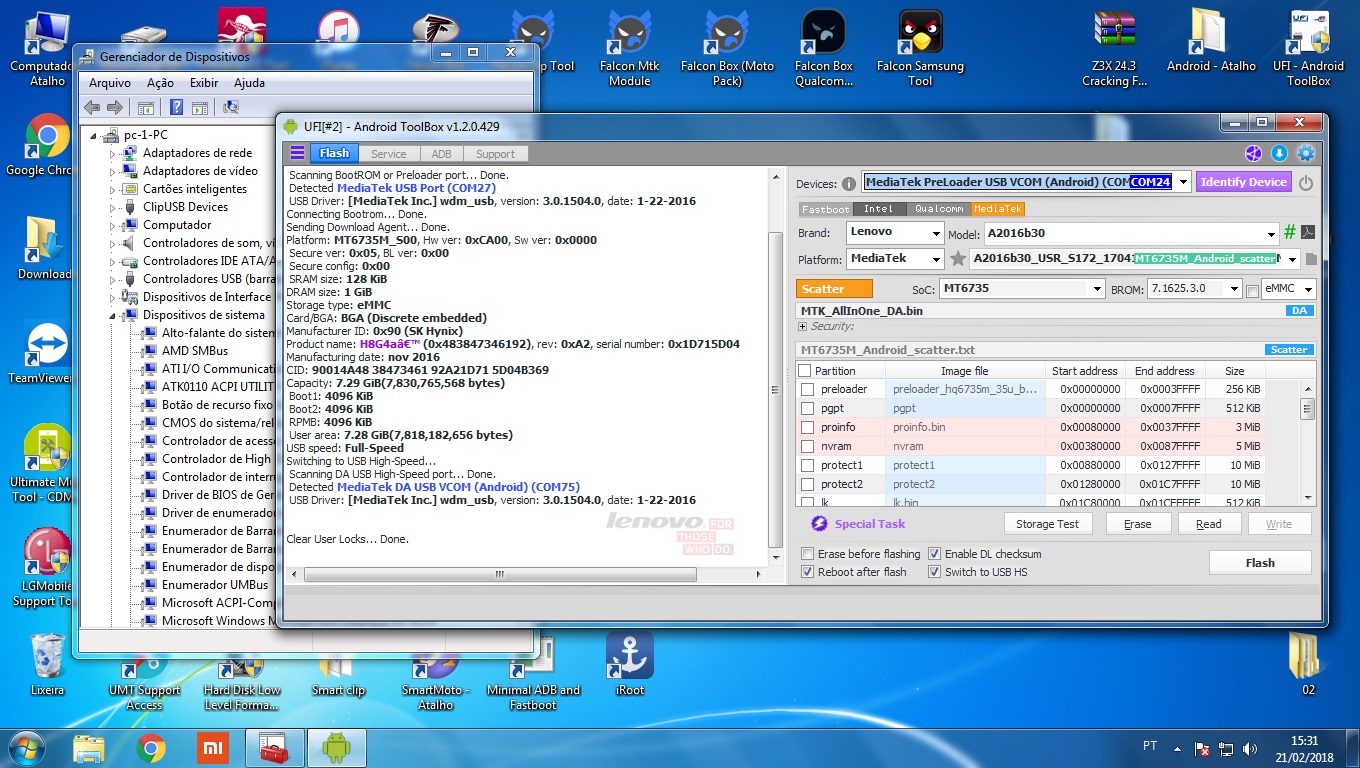Screen dimensions: 1360x768
Task: Check the preloader partition checkbox
Action: (807, 389)
